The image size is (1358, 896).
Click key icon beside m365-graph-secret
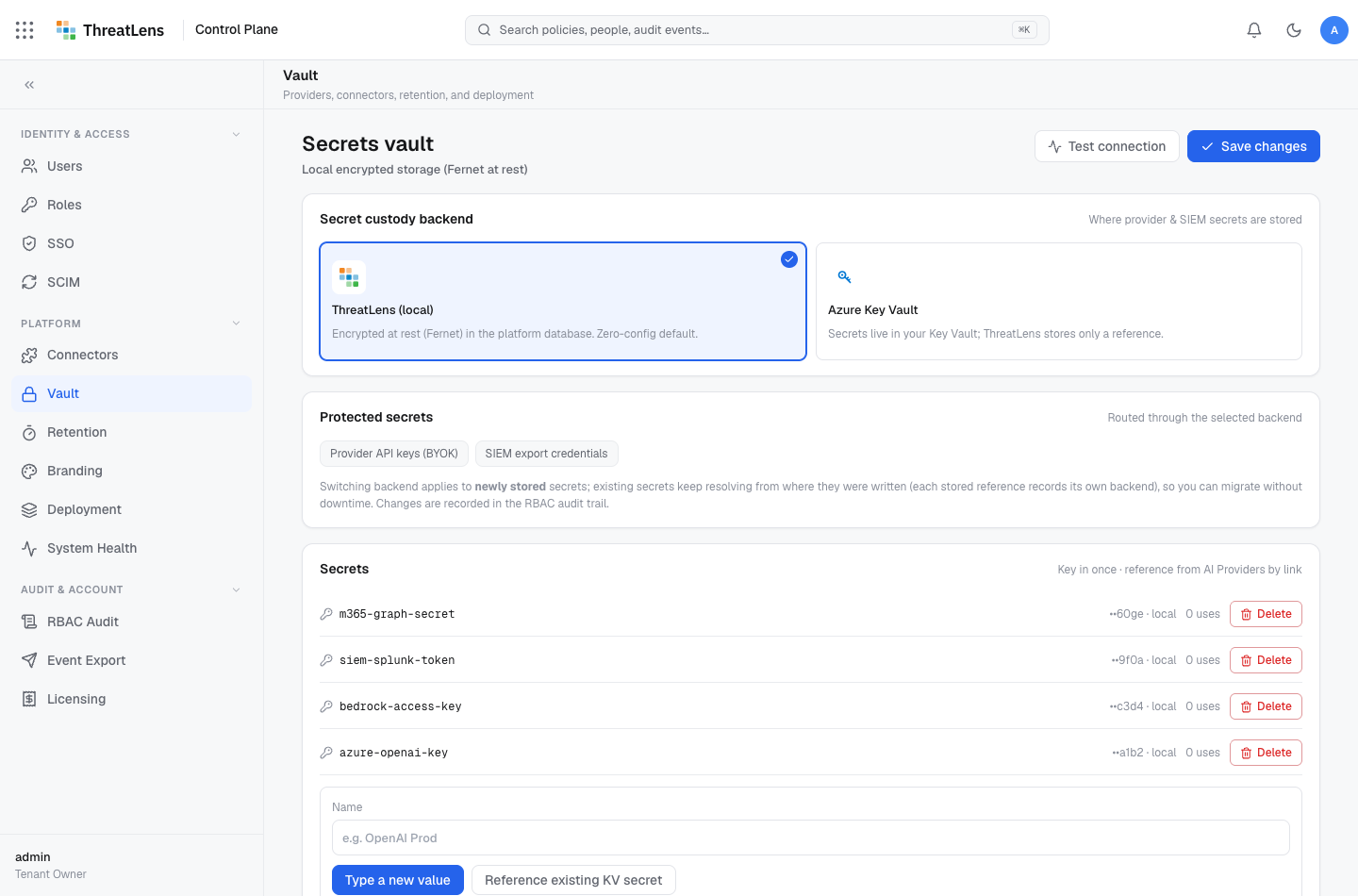[x=326, y=614]
